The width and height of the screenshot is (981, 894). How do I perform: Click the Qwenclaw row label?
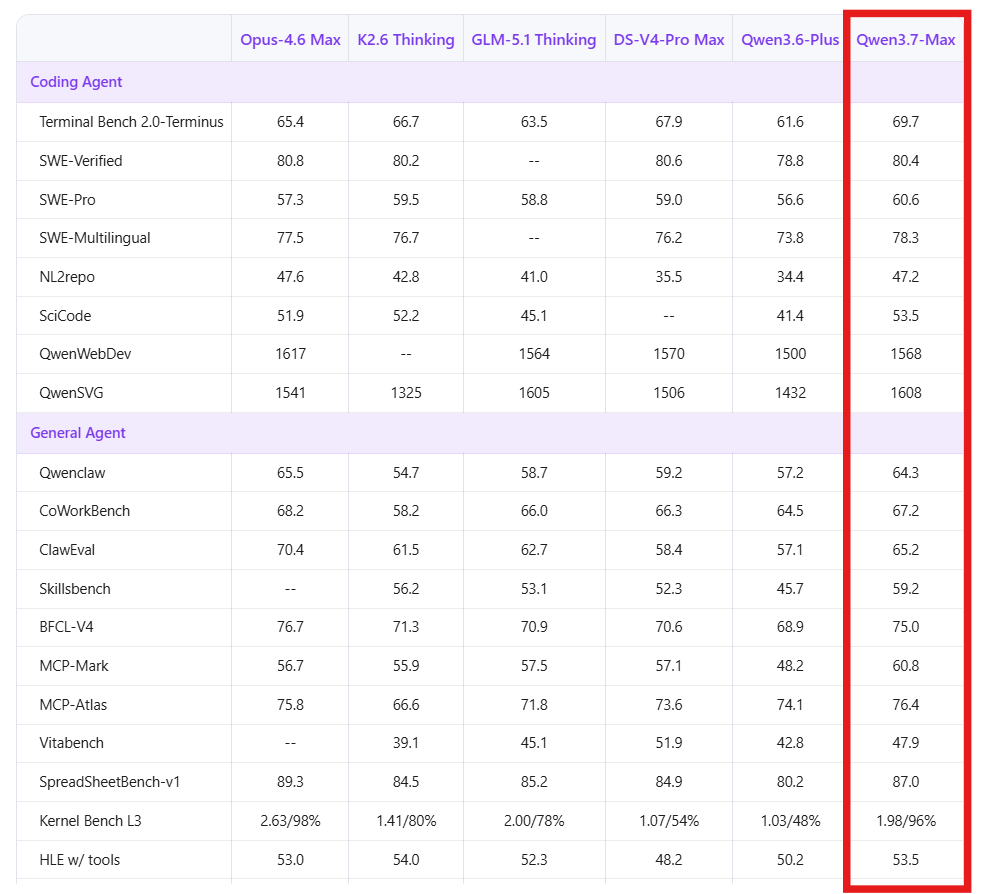(72, 472)
